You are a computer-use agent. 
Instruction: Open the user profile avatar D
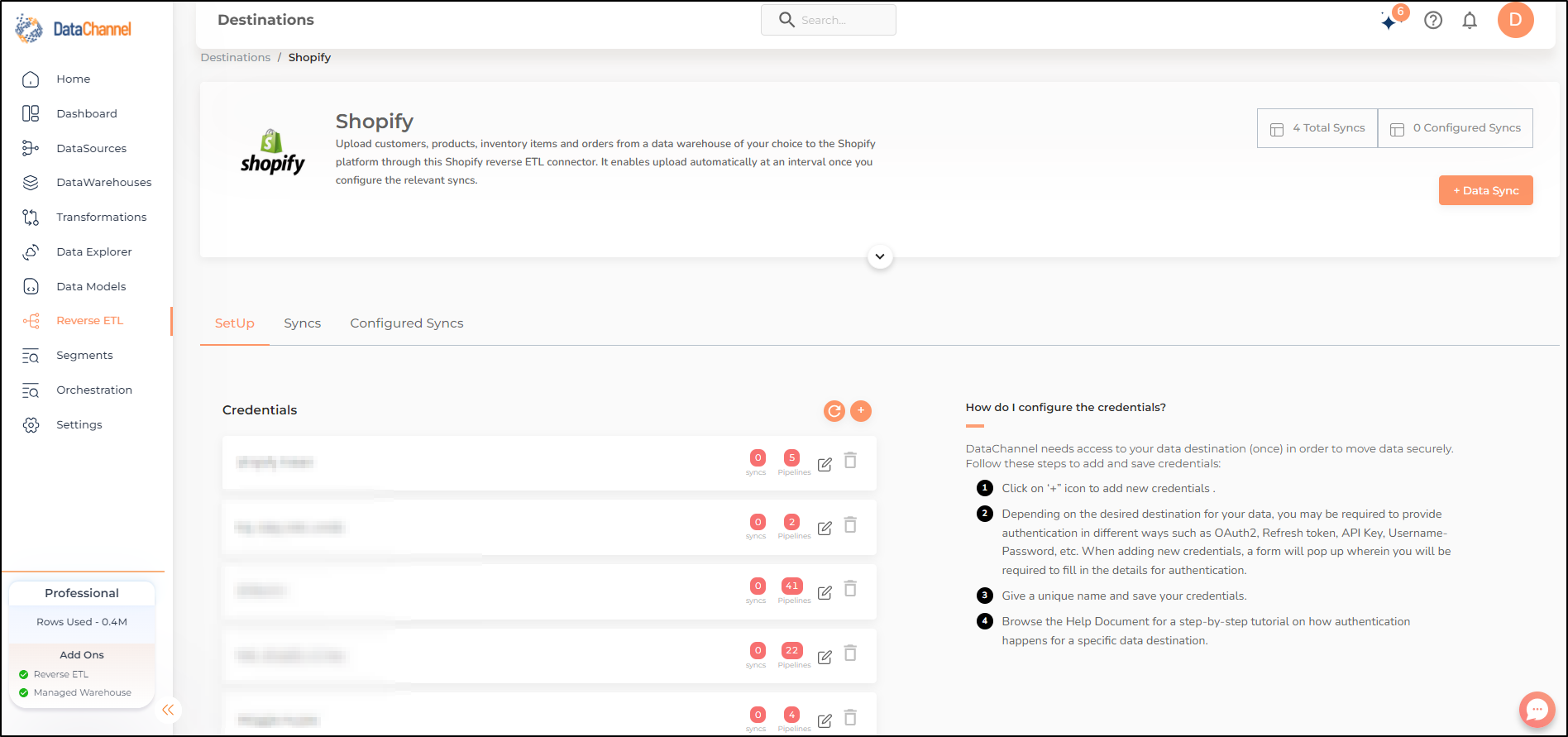tap(1515, 20)
